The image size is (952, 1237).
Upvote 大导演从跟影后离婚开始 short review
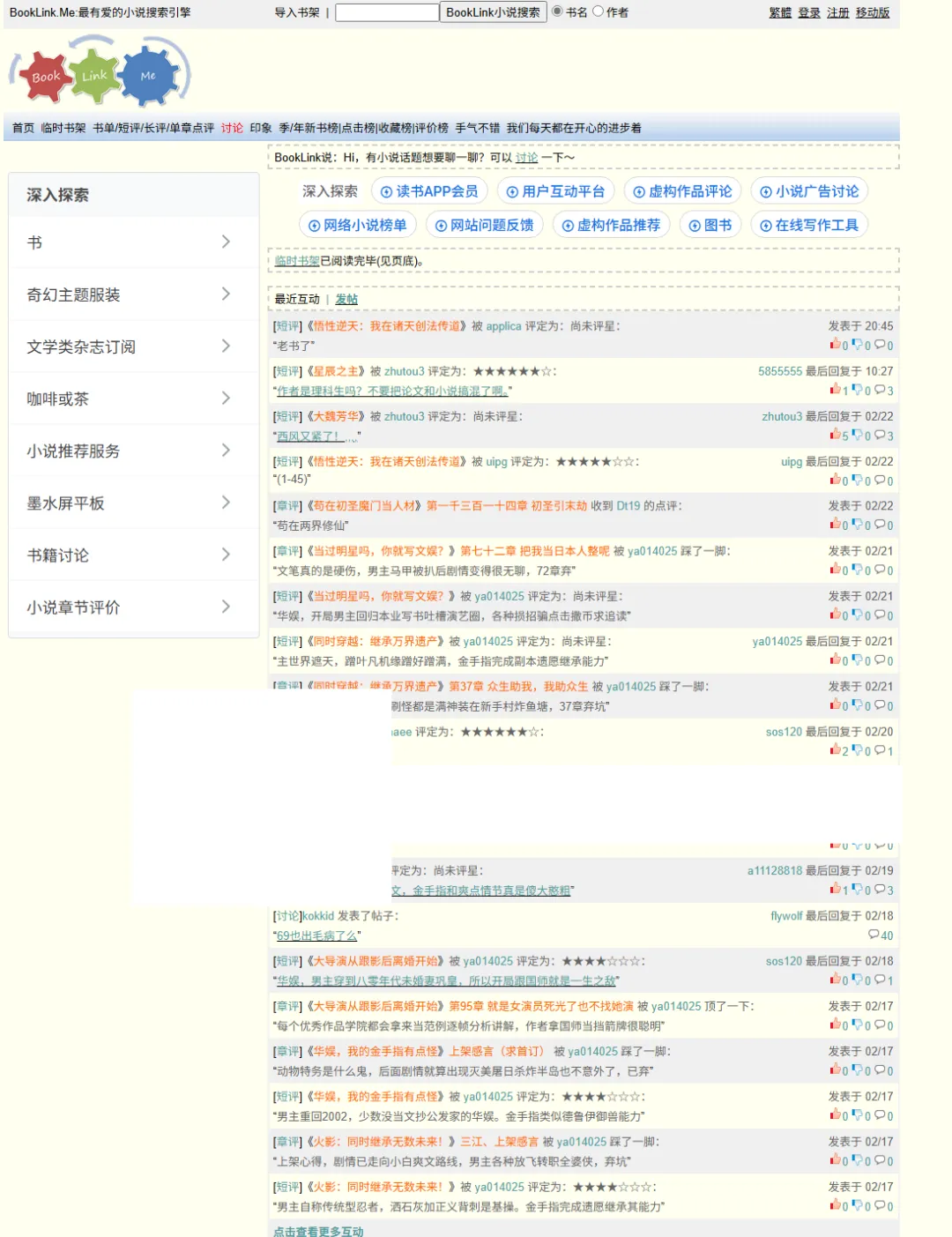click(x=835, y=980)
